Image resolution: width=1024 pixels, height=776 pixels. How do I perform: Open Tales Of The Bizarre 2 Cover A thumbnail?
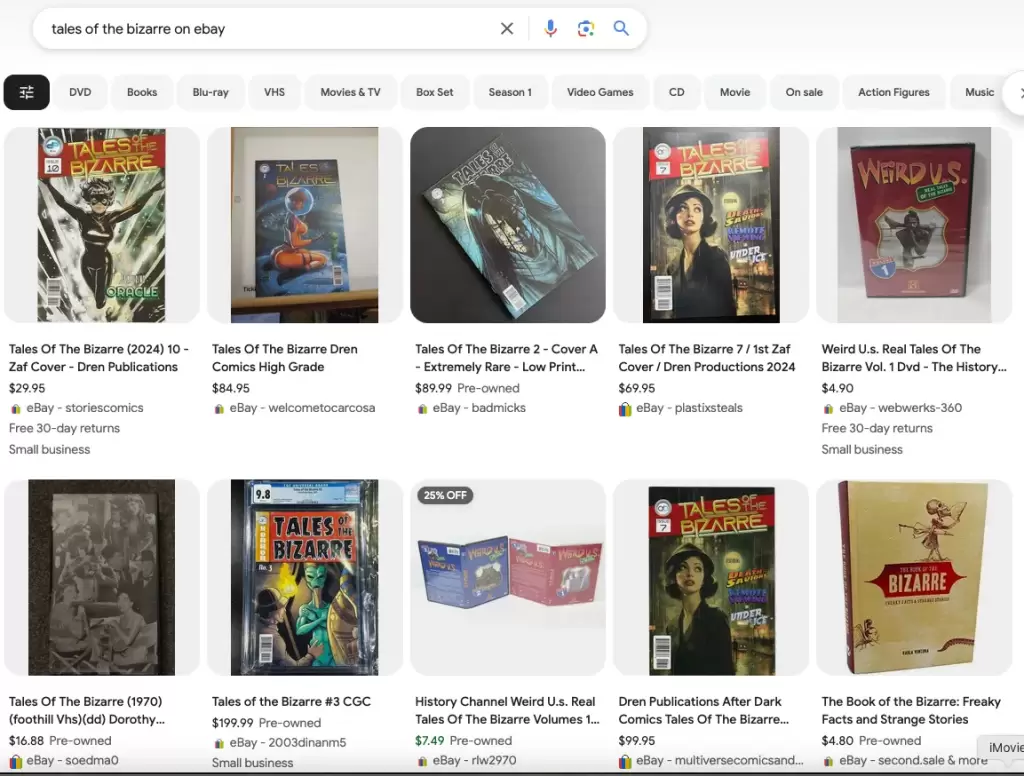(x=508, y=225)
